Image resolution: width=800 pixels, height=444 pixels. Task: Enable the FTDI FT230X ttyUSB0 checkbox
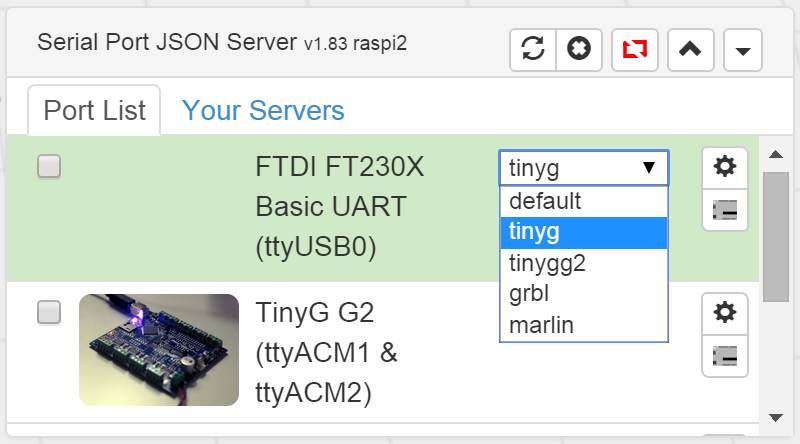tap(49, 167)
